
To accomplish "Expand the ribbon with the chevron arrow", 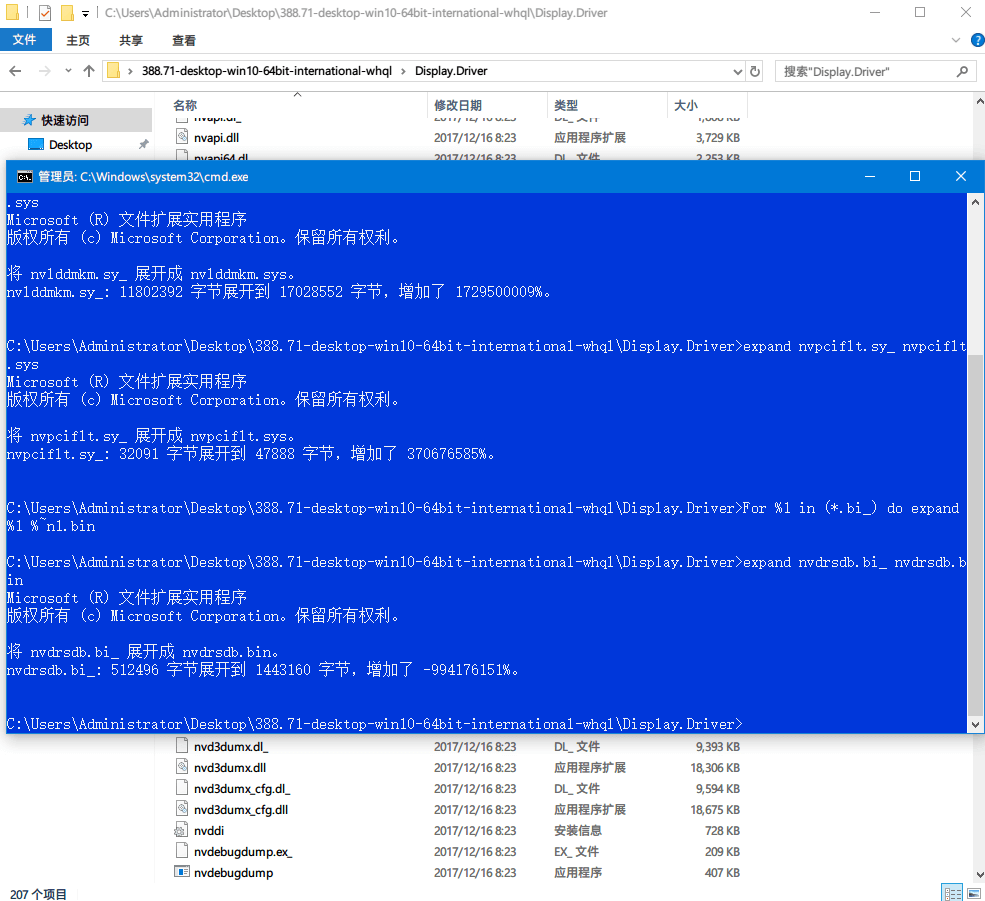I will 955,40.
